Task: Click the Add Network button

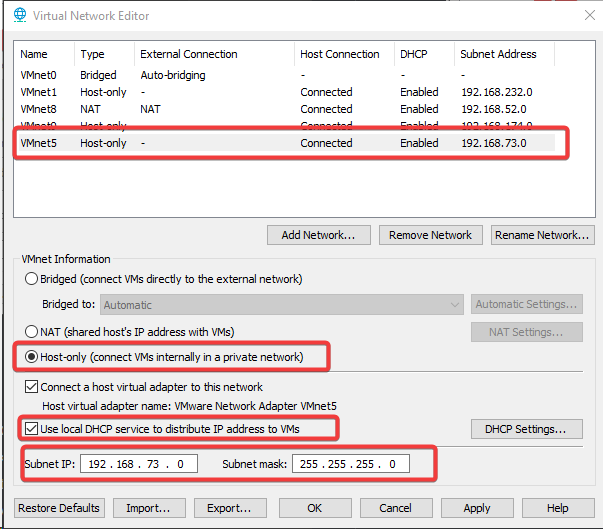Action: [x=319, y=235]
